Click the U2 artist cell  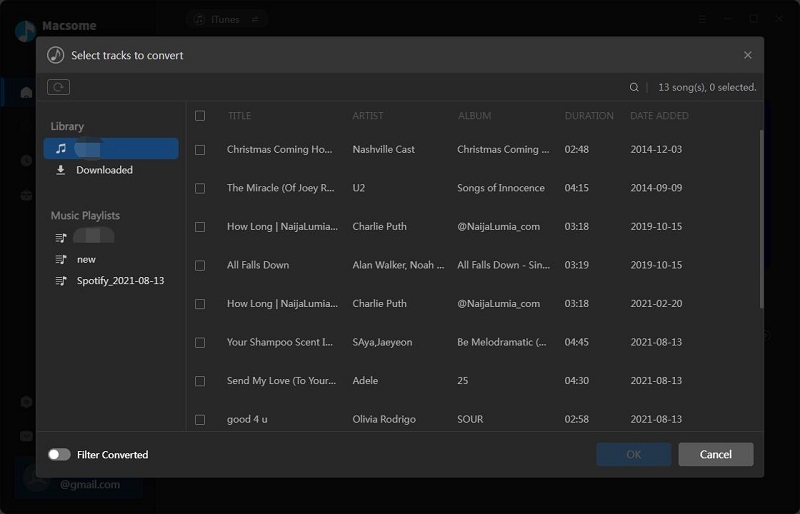[359, 188]
